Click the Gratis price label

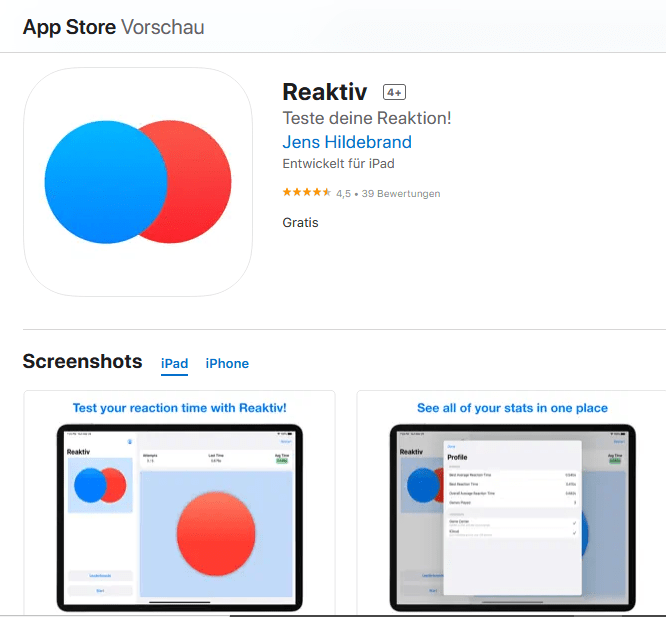click(x=300, y=222)
